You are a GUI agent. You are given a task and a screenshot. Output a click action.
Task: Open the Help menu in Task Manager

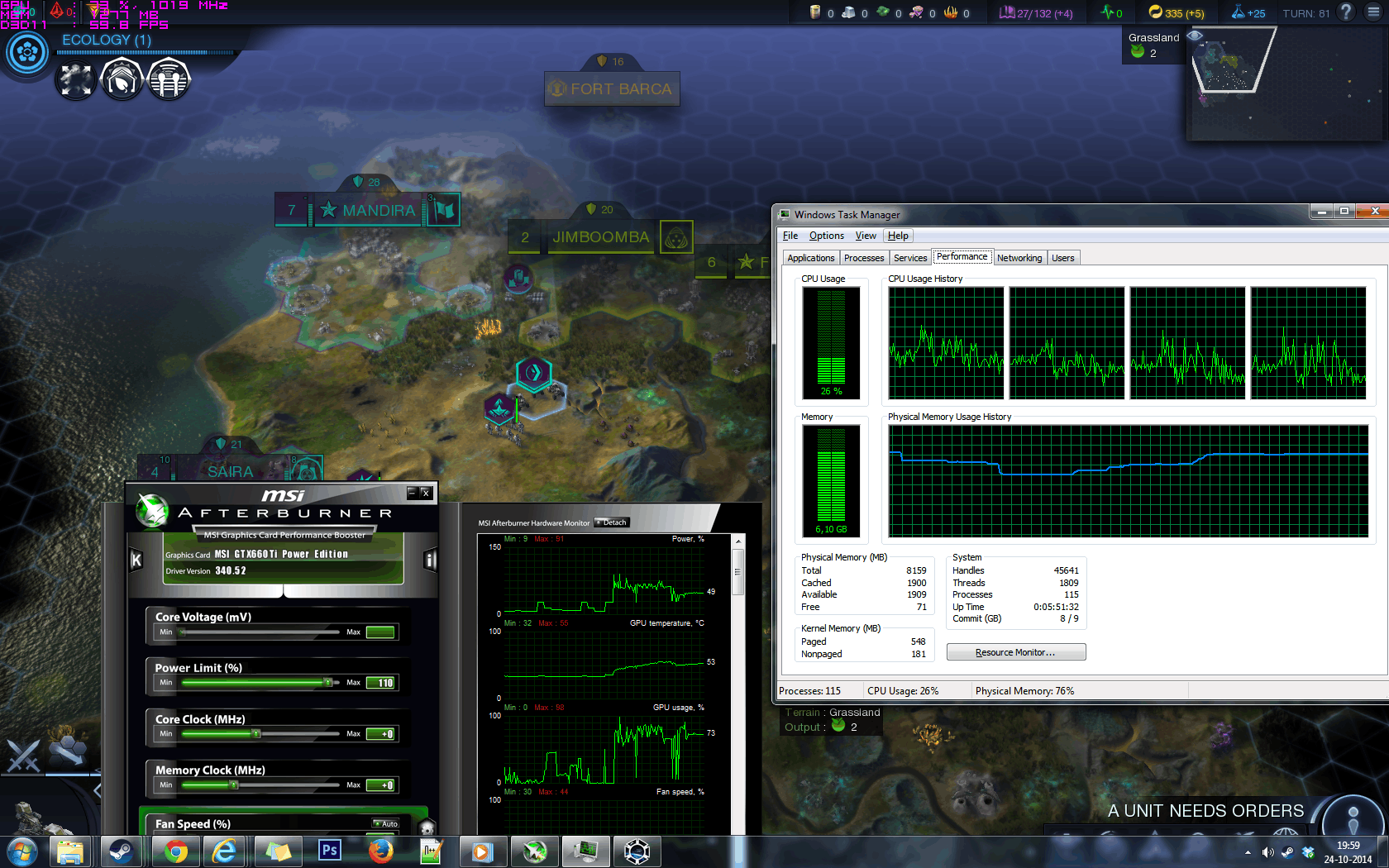(898, 236)
